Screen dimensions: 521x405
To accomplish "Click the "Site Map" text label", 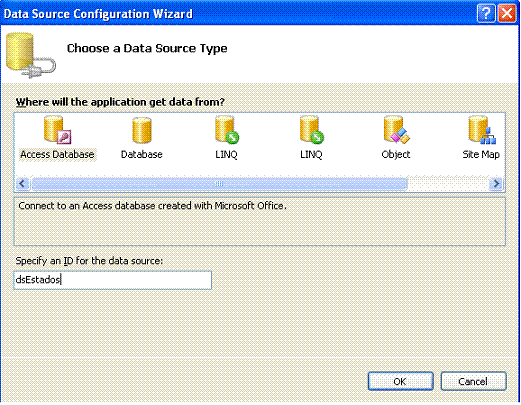I will click(481, 155).
